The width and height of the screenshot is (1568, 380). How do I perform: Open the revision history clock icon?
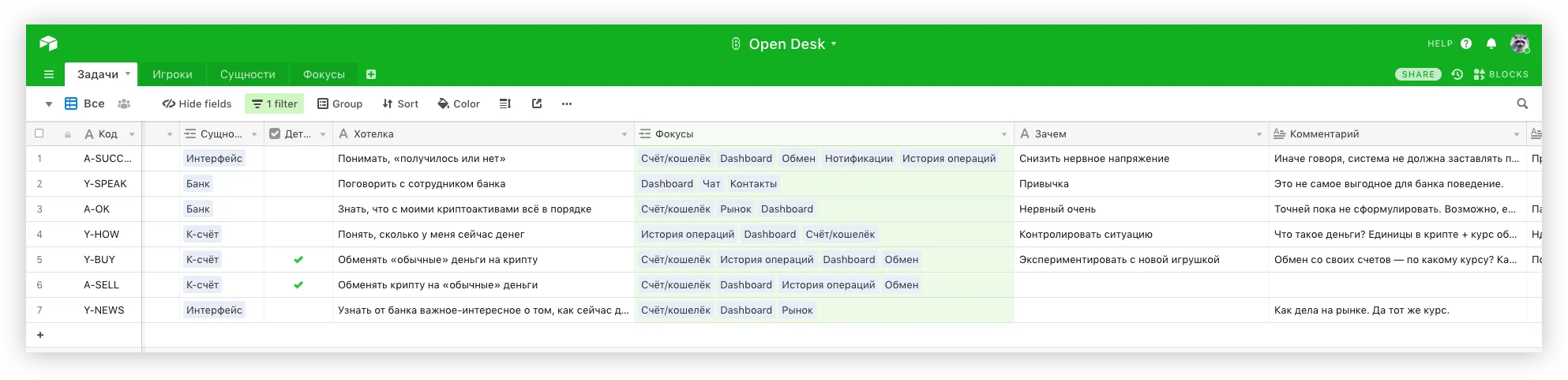coord(1457,74)
